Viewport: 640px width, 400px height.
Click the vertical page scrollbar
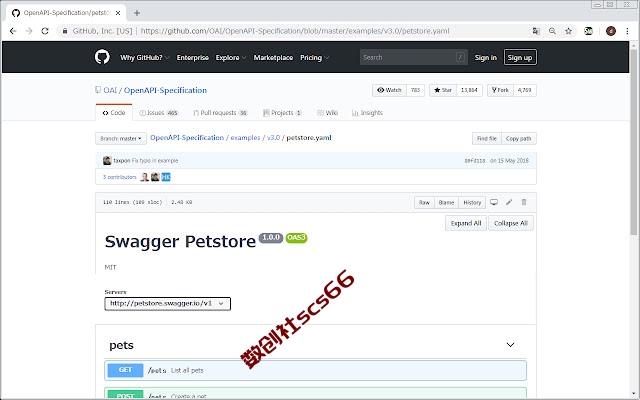pyautogui.click(x=633, y=141)
